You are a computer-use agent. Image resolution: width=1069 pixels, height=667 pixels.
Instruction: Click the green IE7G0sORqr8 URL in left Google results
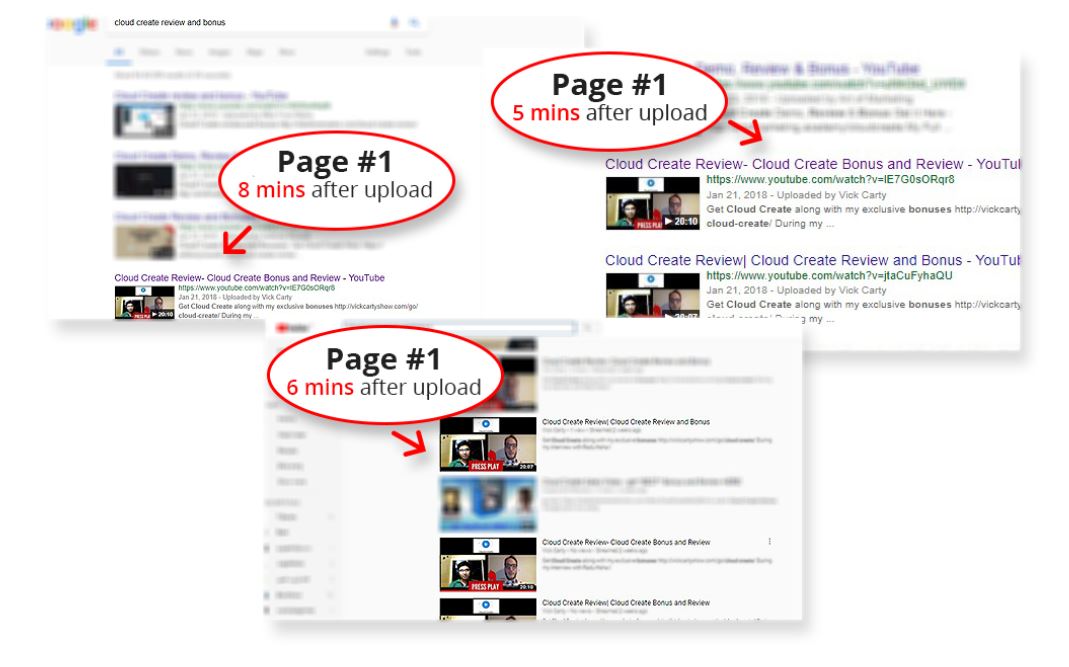click(x=256, y=288)
